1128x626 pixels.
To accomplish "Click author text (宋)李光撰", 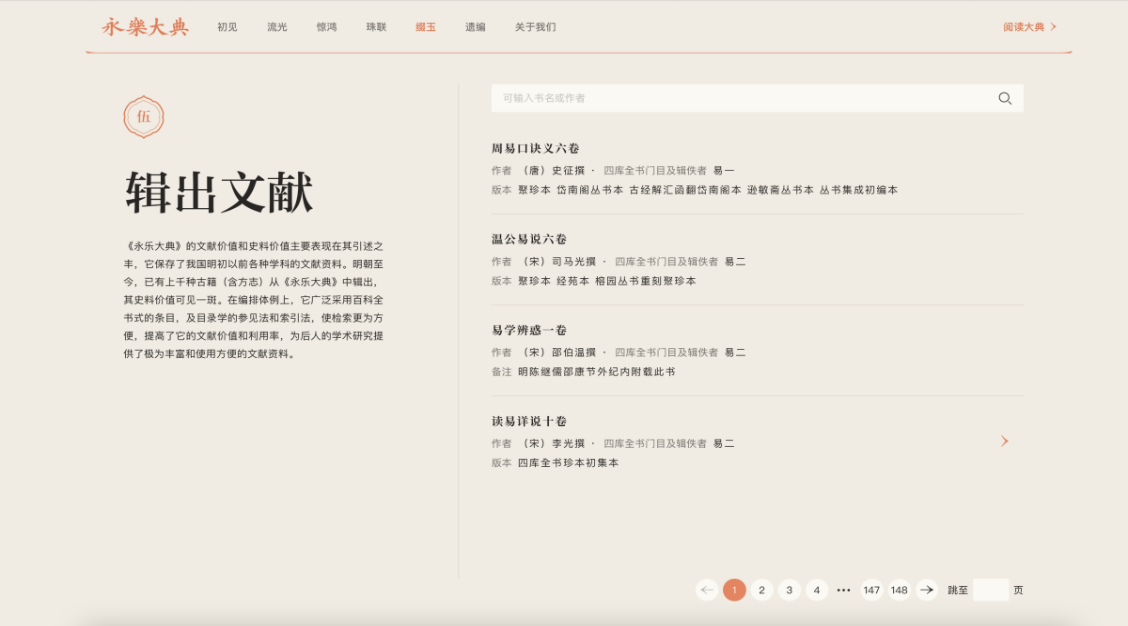I will tap(552, 444).
